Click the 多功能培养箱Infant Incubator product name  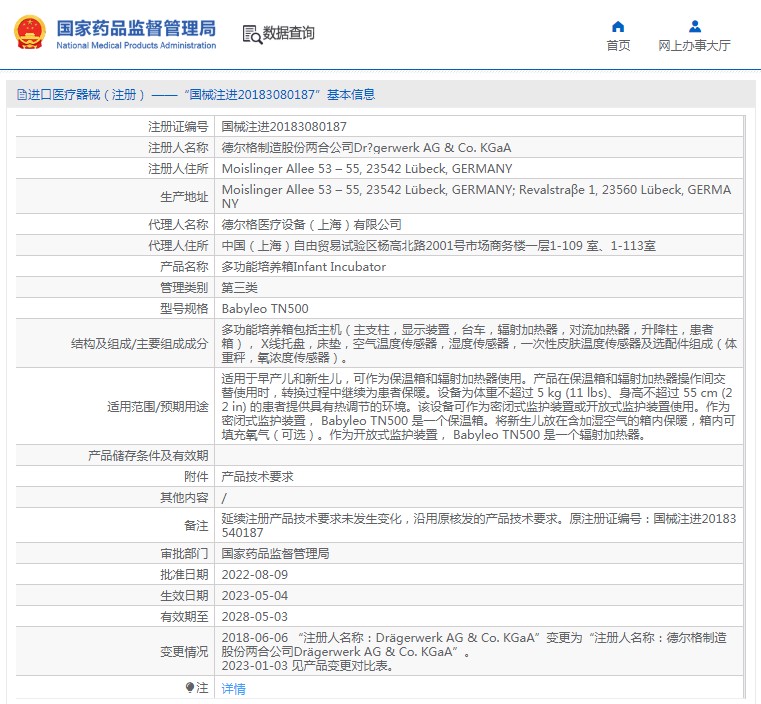[x=303, y=267]
